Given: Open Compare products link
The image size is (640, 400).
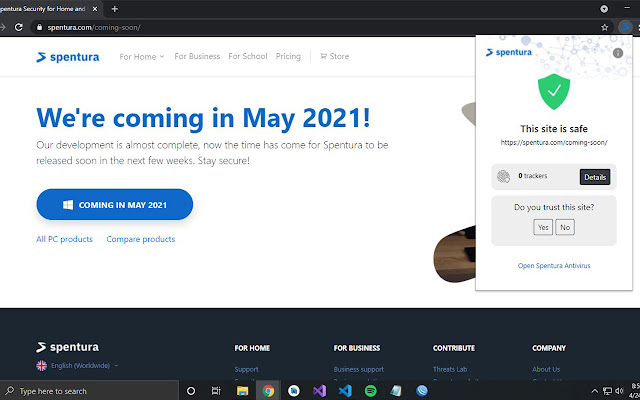Looking at the screenshot, I should click(141, 239).
